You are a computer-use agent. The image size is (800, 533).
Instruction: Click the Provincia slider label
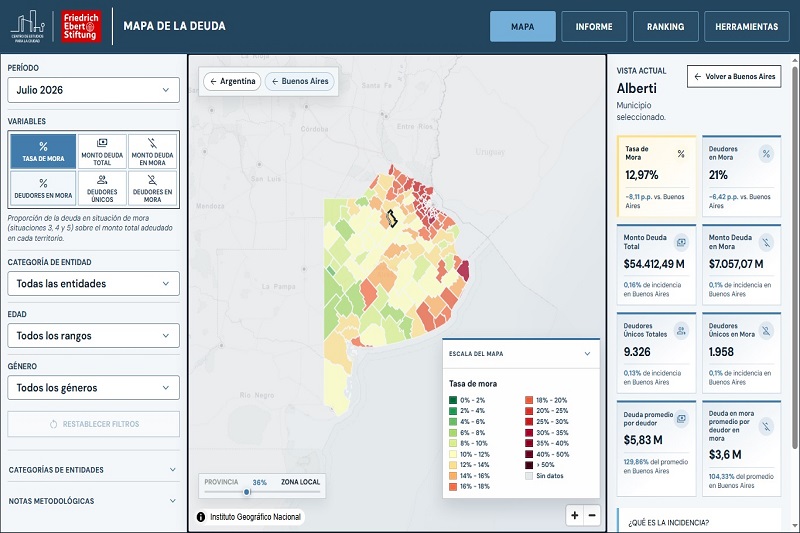pyautogui.click(x=221, y=482)
